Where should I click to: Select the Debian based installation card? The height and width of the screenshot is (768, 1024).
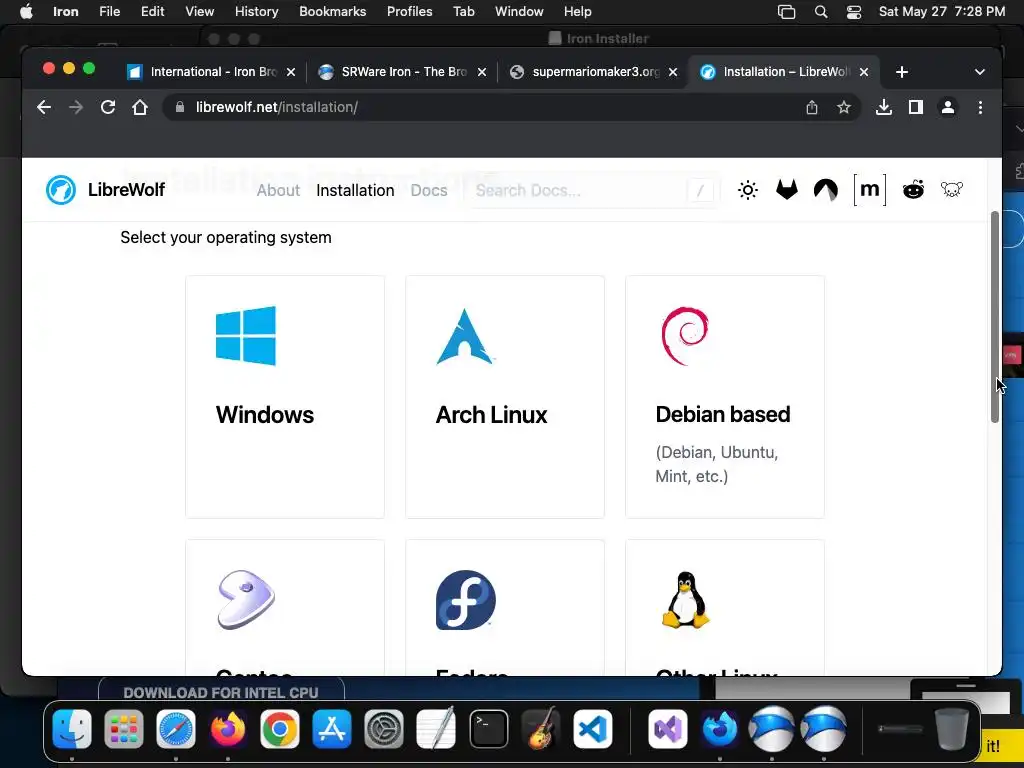[x=725, y=397]
